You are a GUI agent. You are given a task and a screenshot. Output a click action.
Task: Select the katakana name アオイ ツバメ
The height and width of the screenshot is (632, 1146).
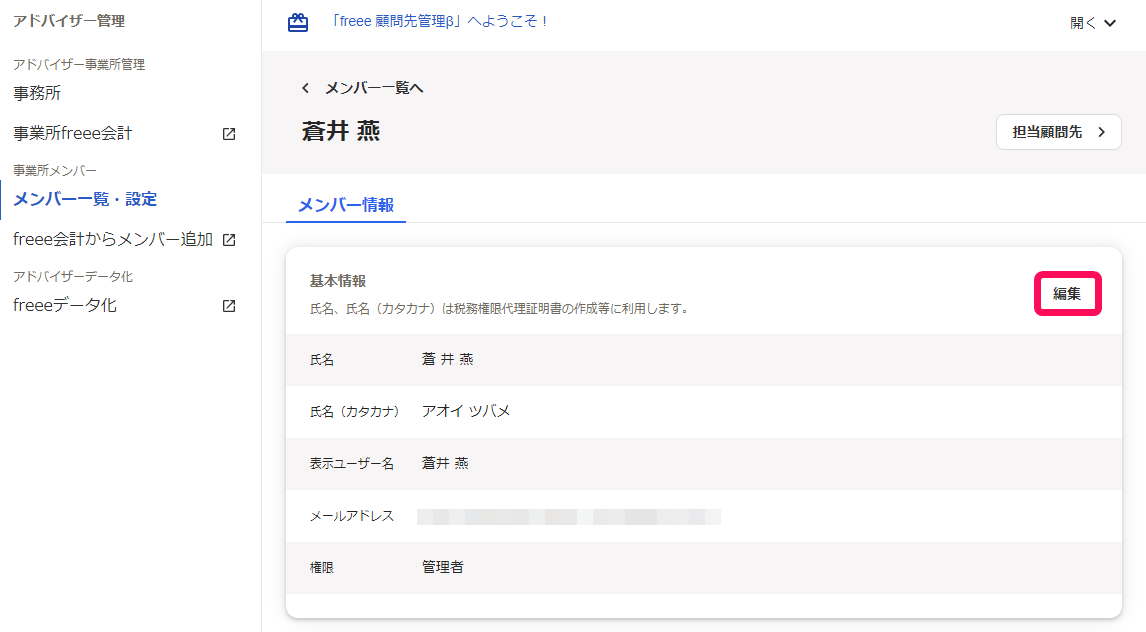coord(466,411)
